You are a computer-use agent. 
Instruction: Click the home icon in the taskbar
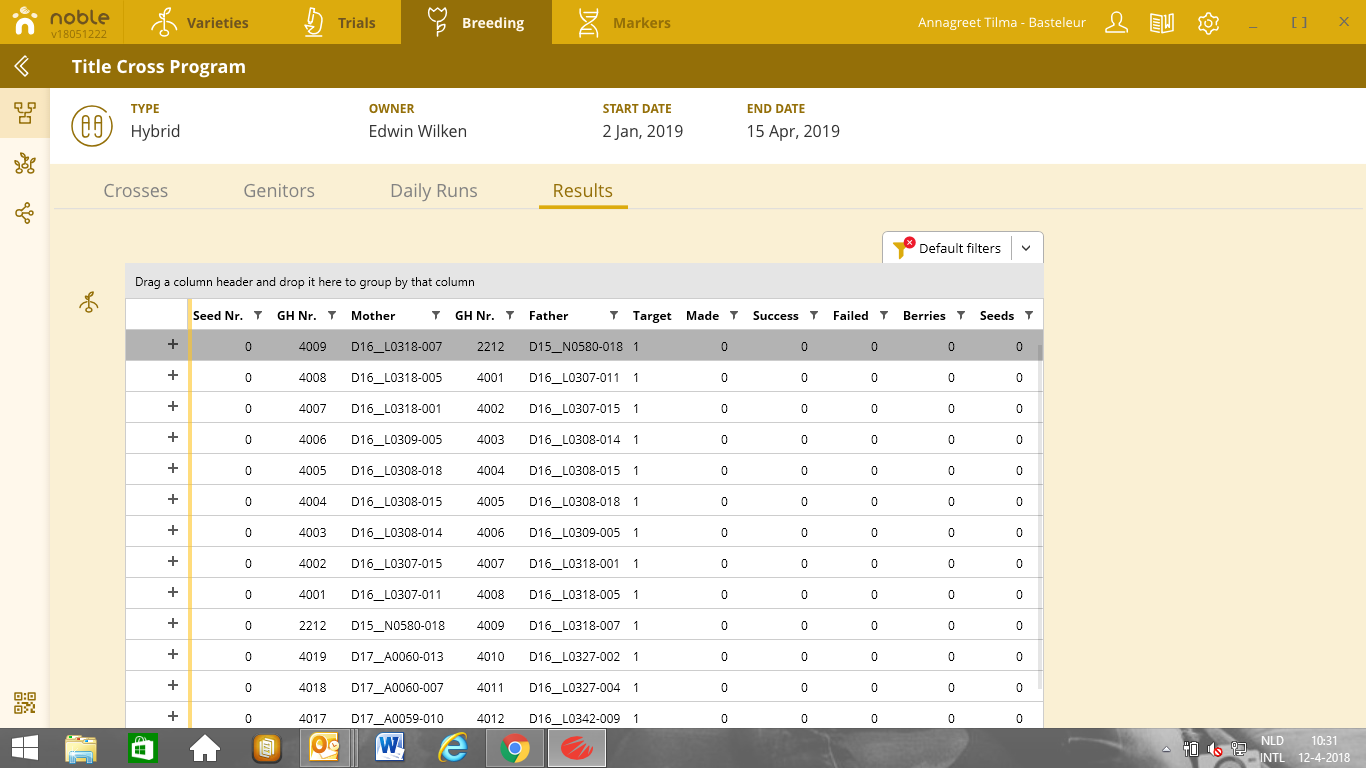click(x=205, y=748)
